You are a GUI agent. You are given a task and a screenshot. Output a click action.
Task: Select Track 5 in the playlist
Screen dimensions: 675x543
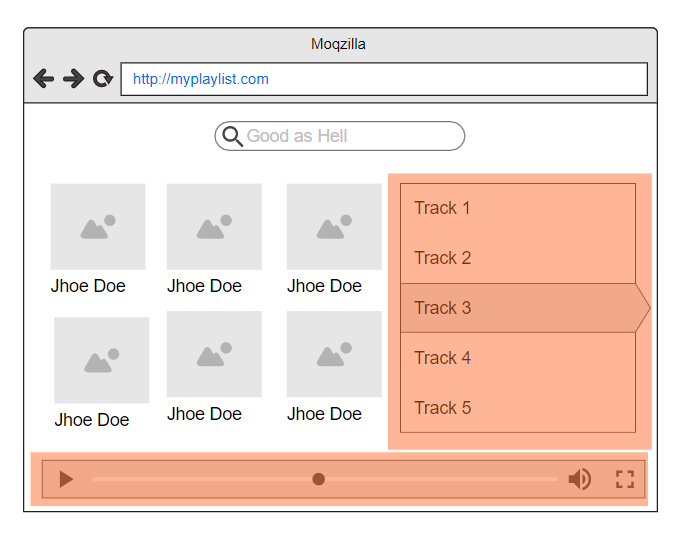coord(518,407)
